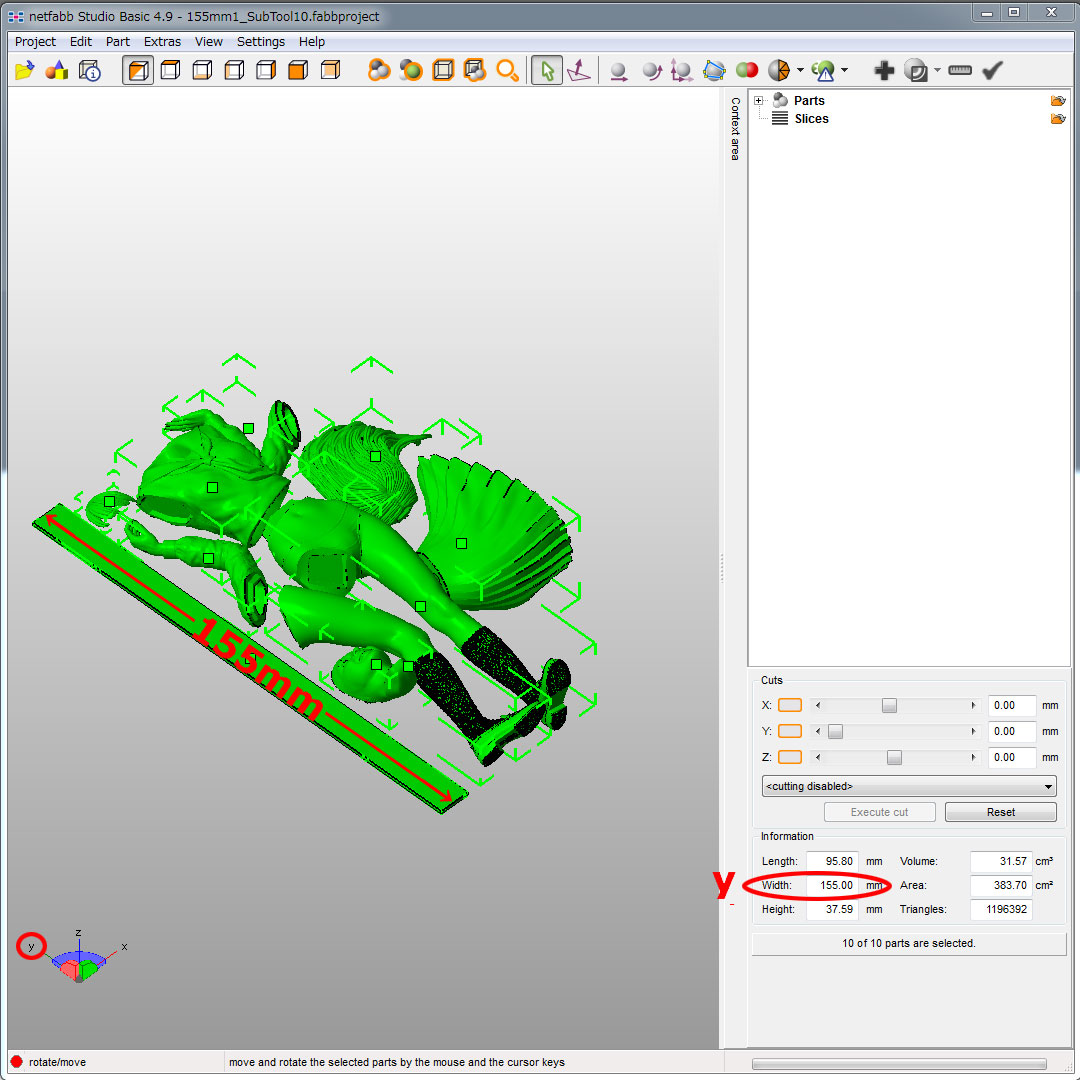Image resolution: width=1080 pixels, height=1080 pixels.
Task: Open the part information icon
Action: [90, 70]
